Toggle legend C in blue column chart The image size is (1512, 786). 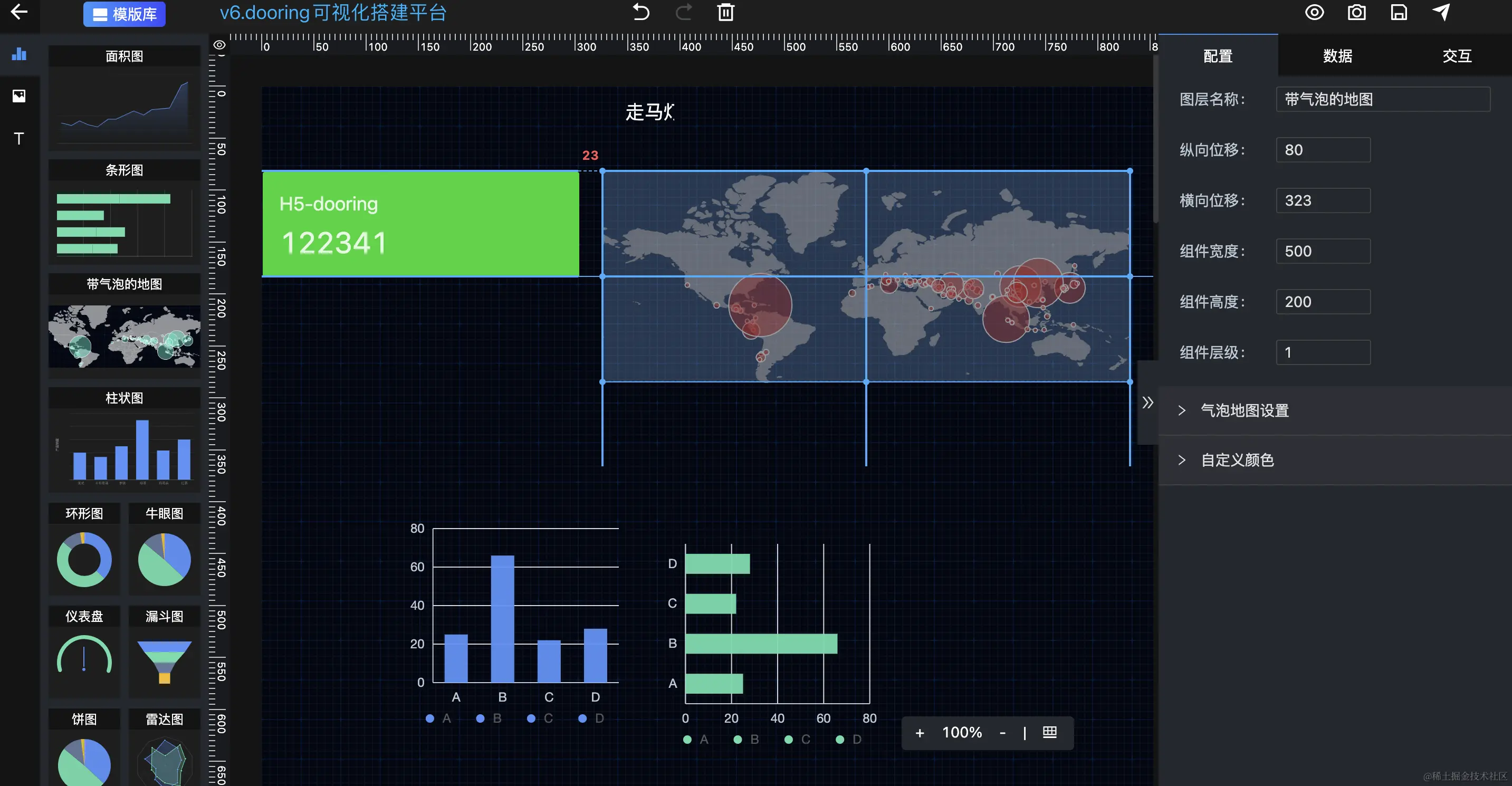click(541, 718)
